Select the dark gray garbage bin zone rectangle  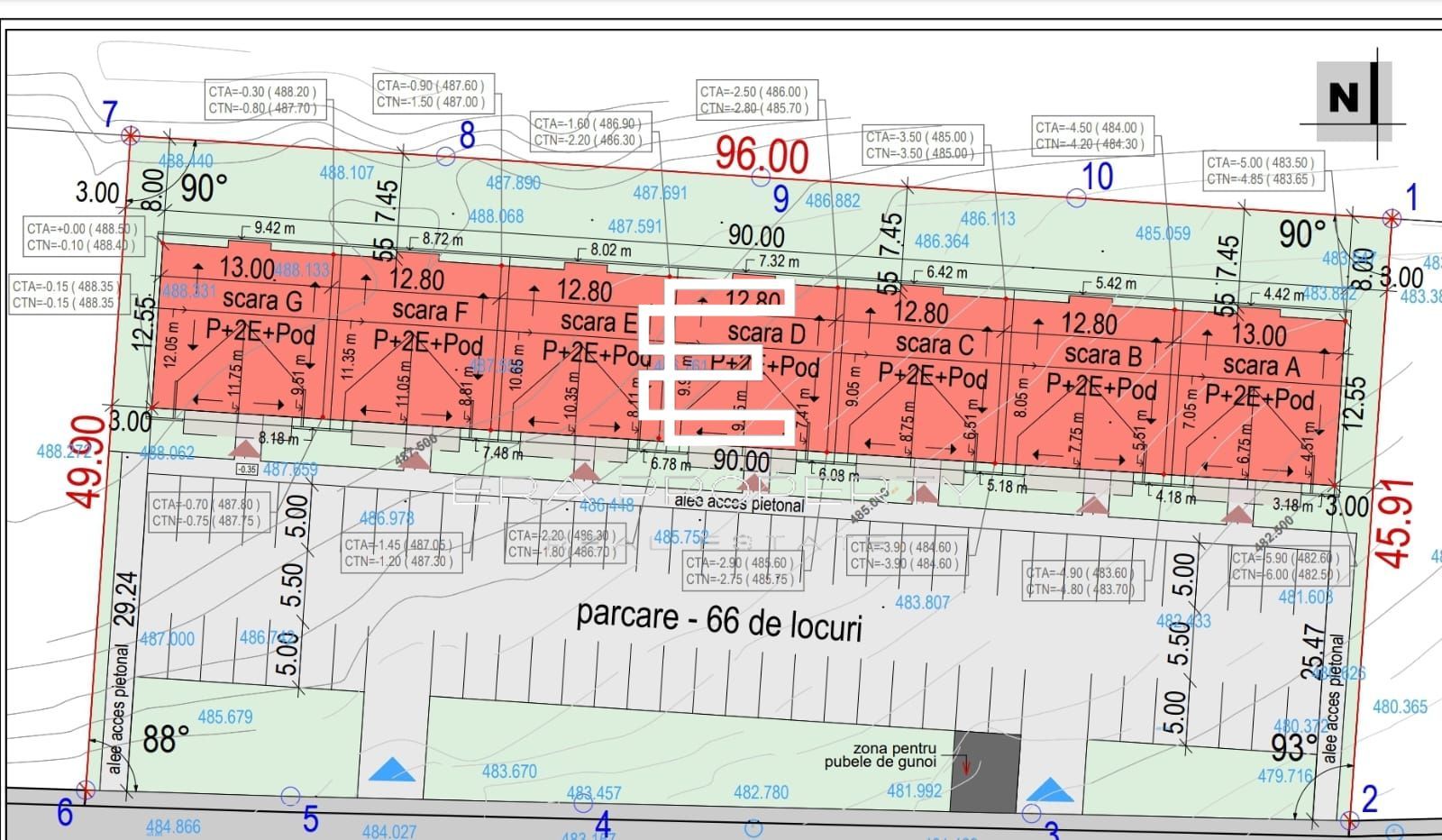(985, 772)
